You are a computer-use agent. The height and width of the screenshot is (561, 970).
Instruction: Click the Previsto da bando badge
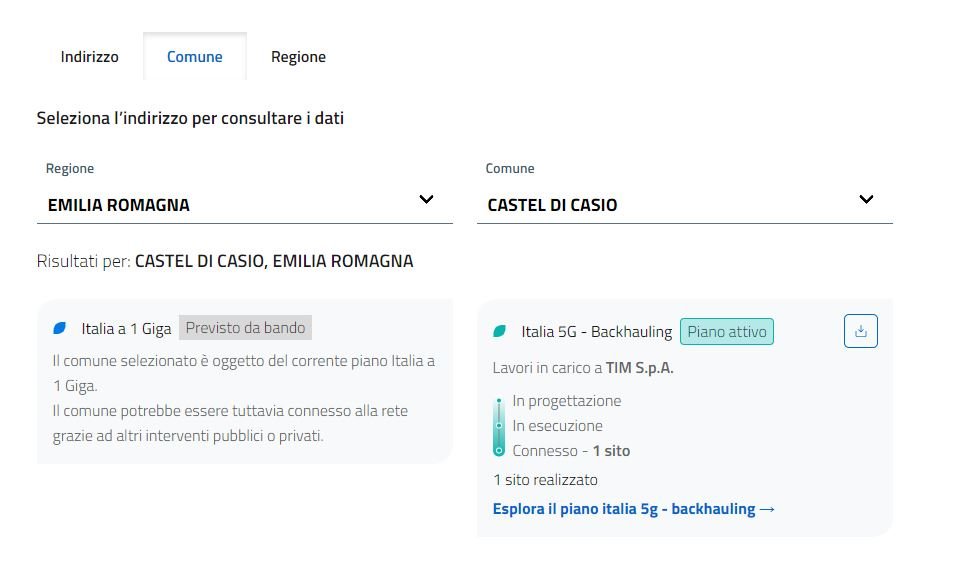pyautogui.click(x=245, y=328)
